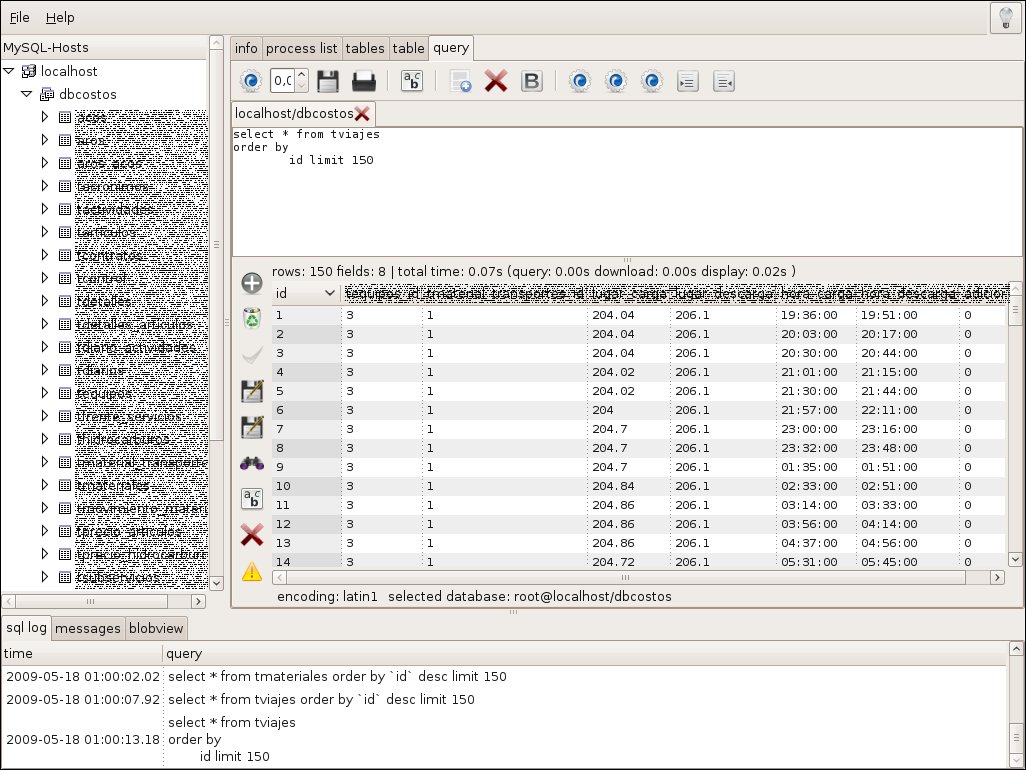
Task: Expand the tsubservicios table node
Action: [44, 577]
